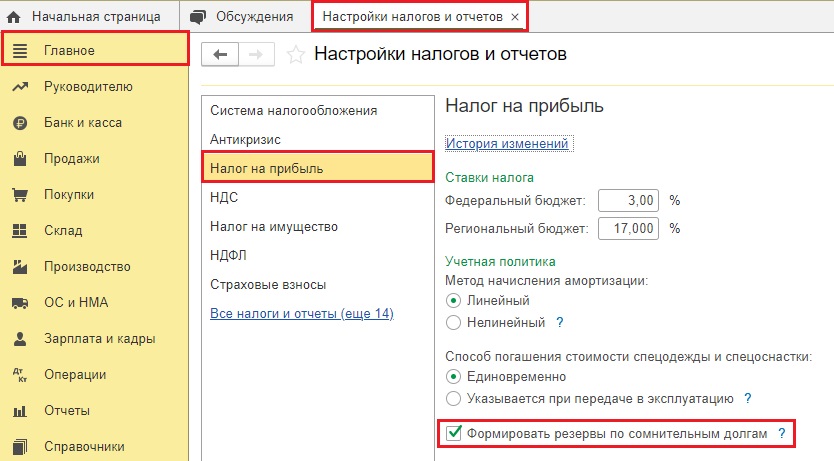Select НДФЛ in settings list
This screenshot has height=461, width=834.
point(318,255)
